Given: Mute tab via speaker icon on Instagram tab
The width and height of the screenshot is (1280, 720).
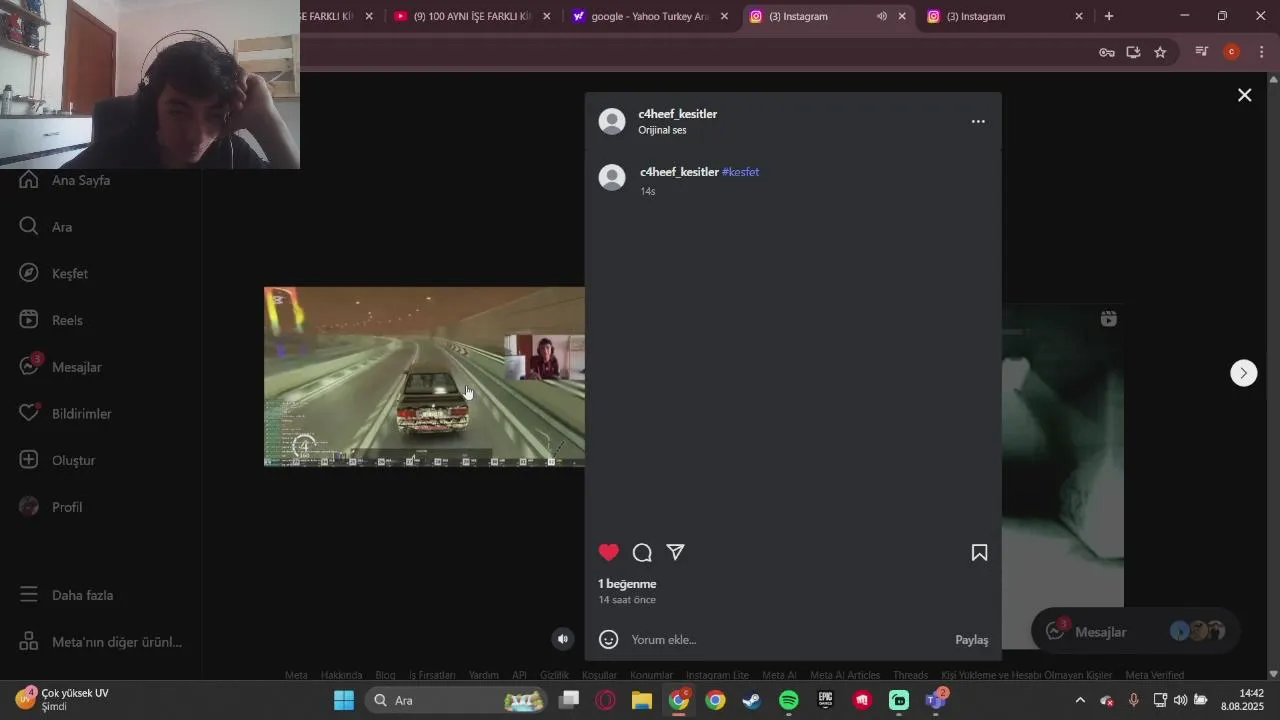Looking at the screenshot, I should (x=882, y=16).
